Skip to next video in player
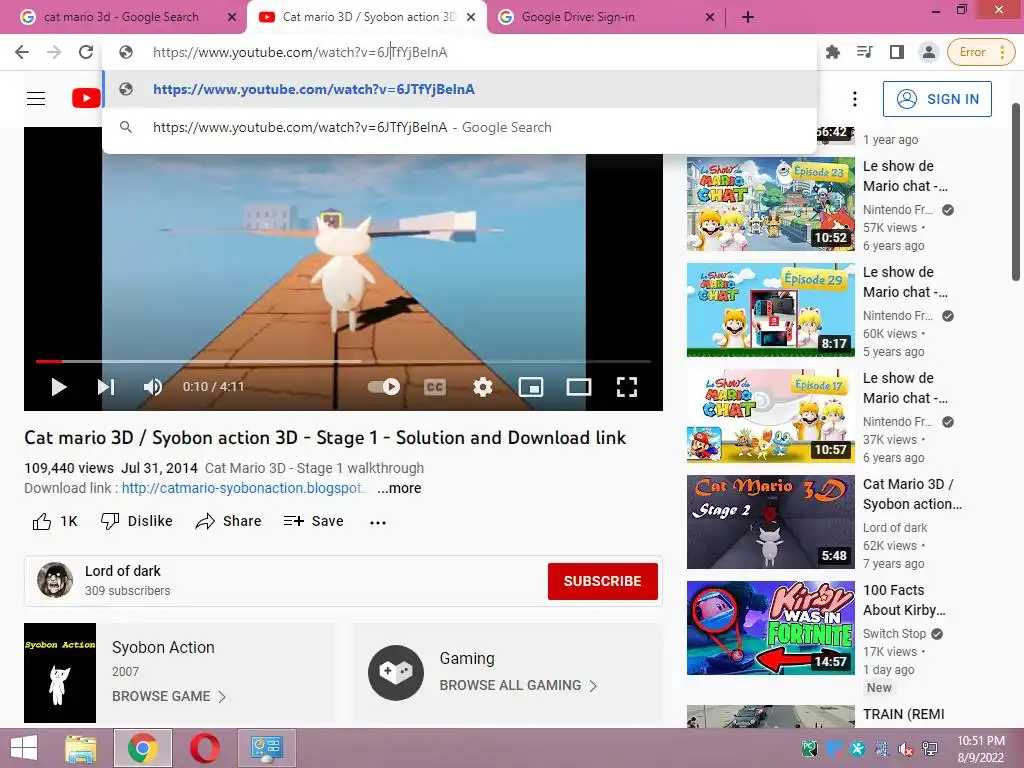 pos(106,387)
